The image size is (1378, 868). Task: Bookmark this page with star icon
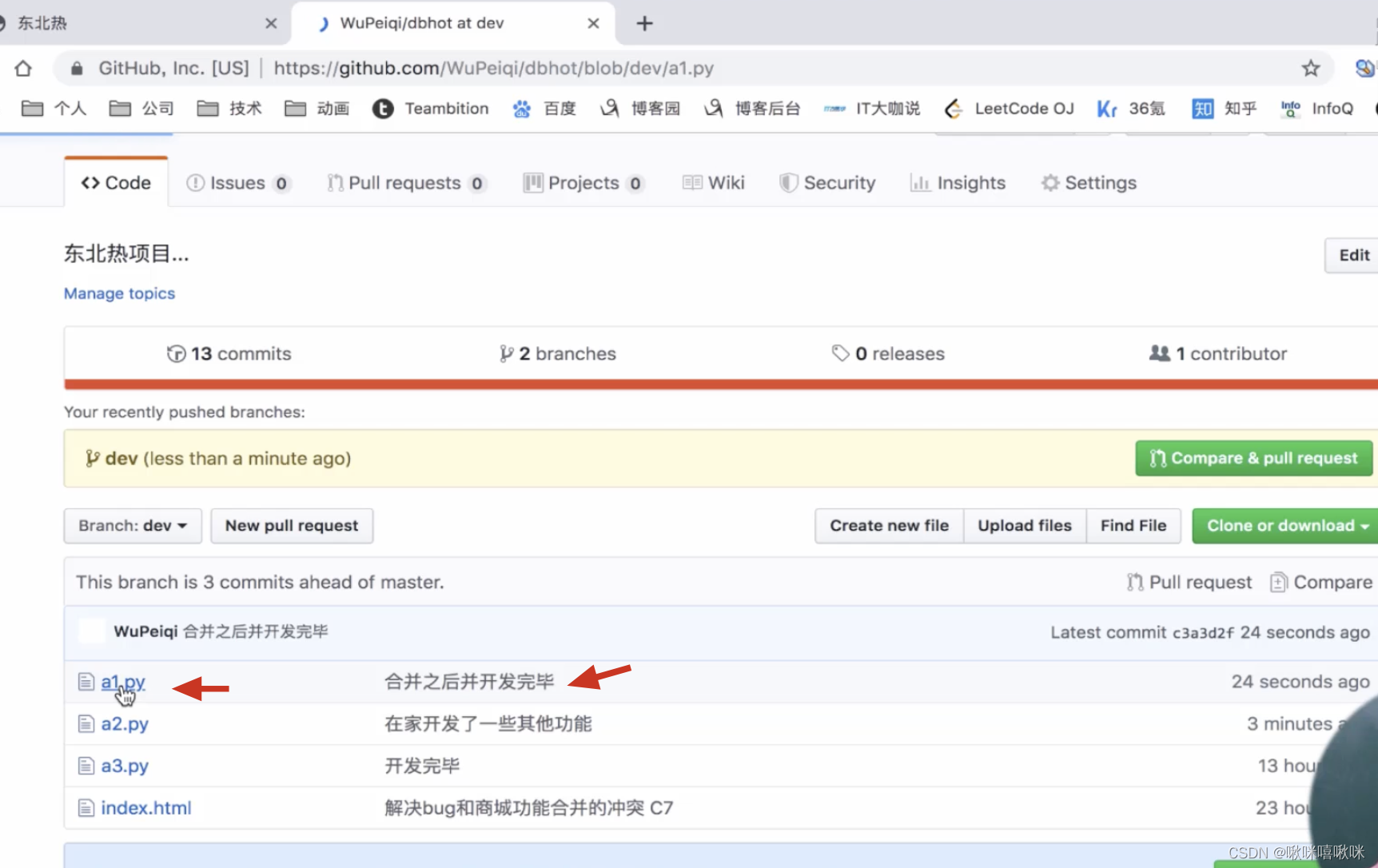1311,69
